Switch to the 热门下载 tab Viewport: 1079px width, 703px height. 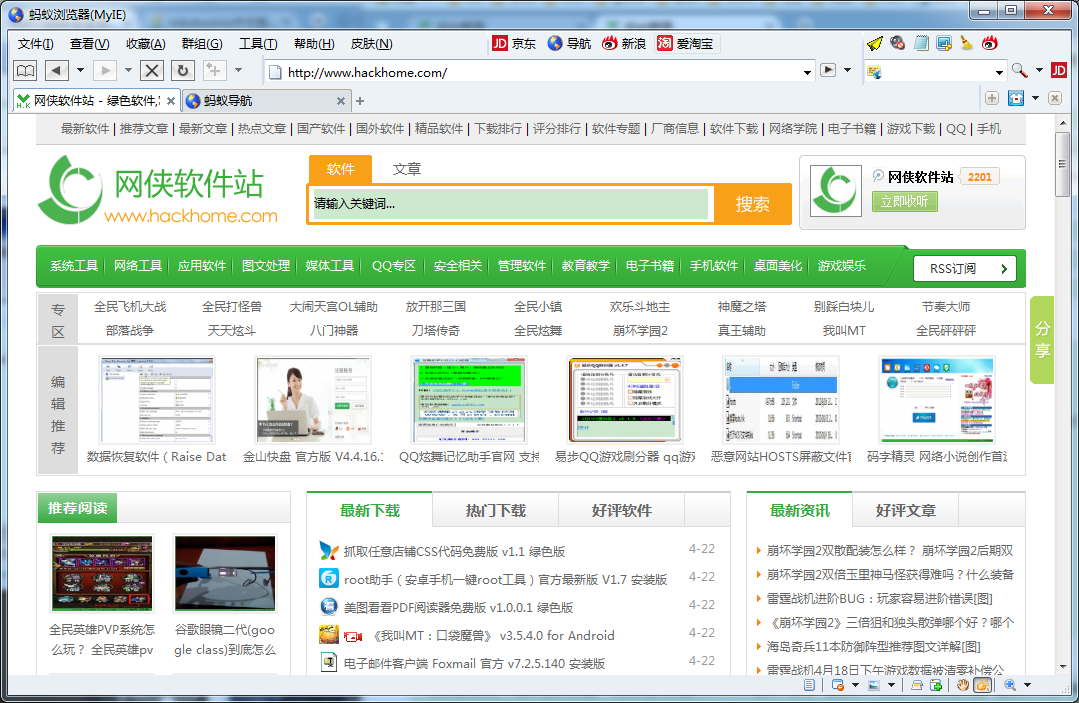pyautogui.click(x=495, y=510)
